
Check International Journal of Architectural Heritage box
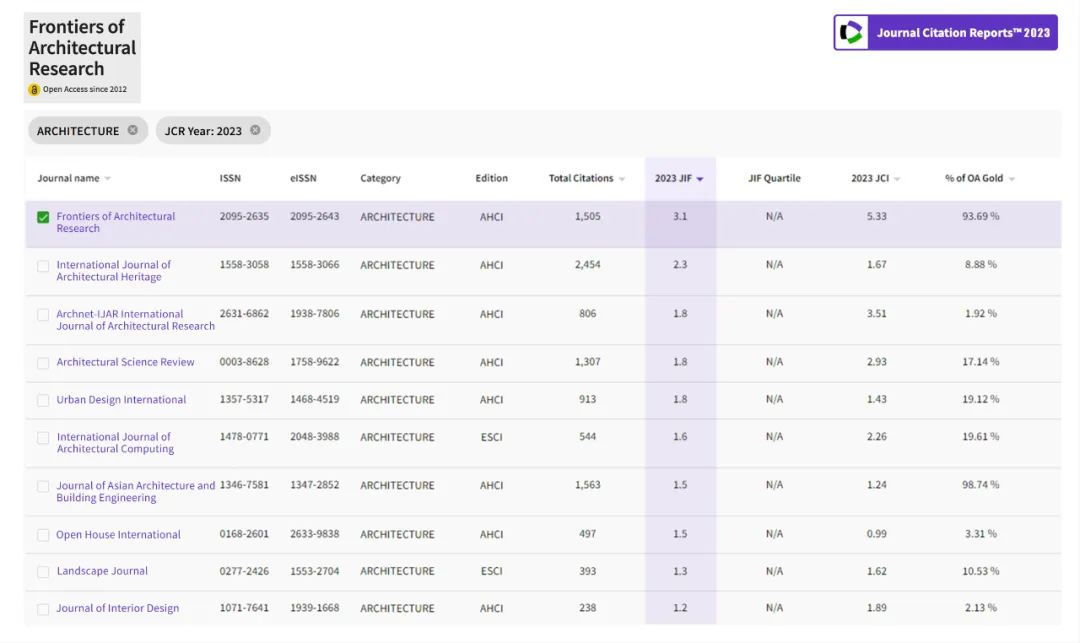(43, 266)
